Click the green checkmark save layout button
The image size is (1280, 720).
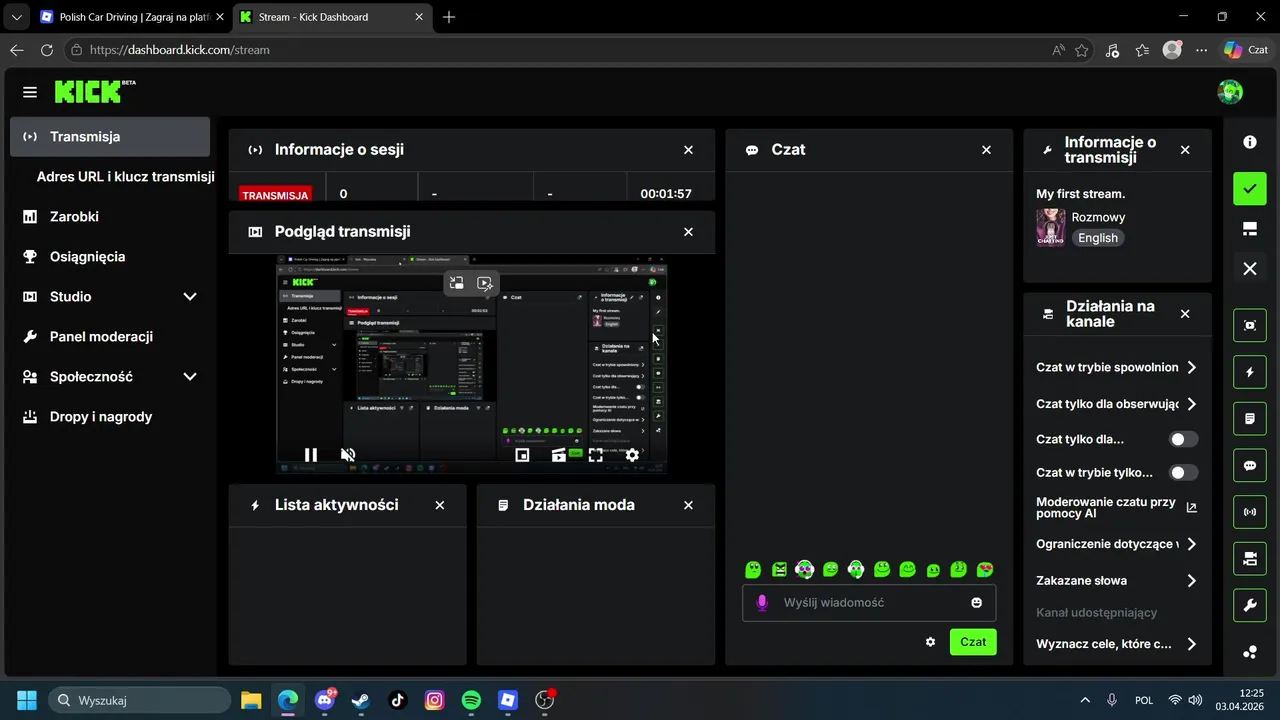coord(1250,188)
